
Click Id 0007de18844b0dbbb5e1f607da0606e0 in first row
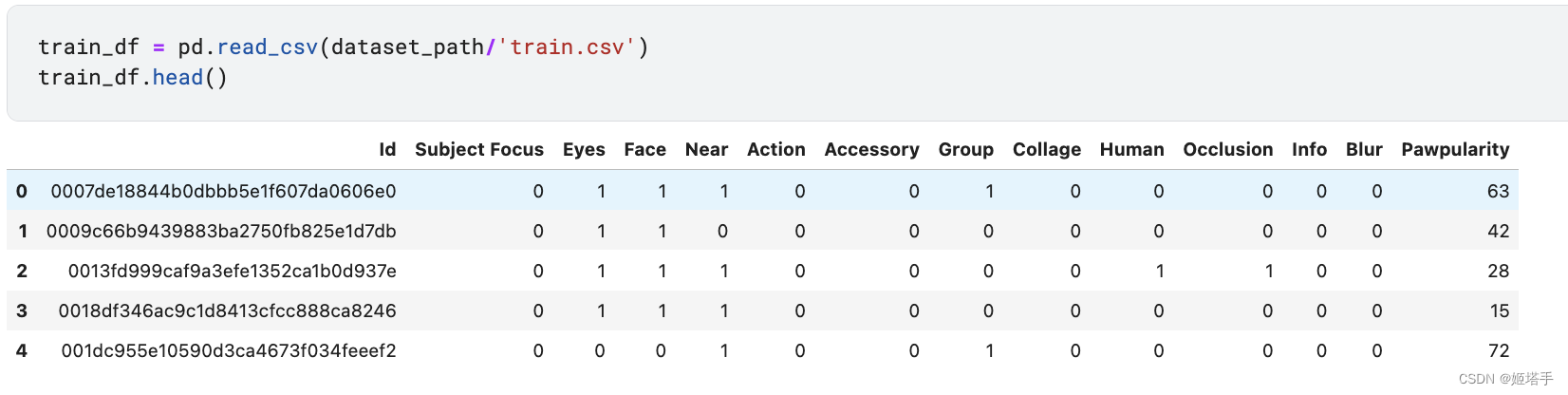223,192
